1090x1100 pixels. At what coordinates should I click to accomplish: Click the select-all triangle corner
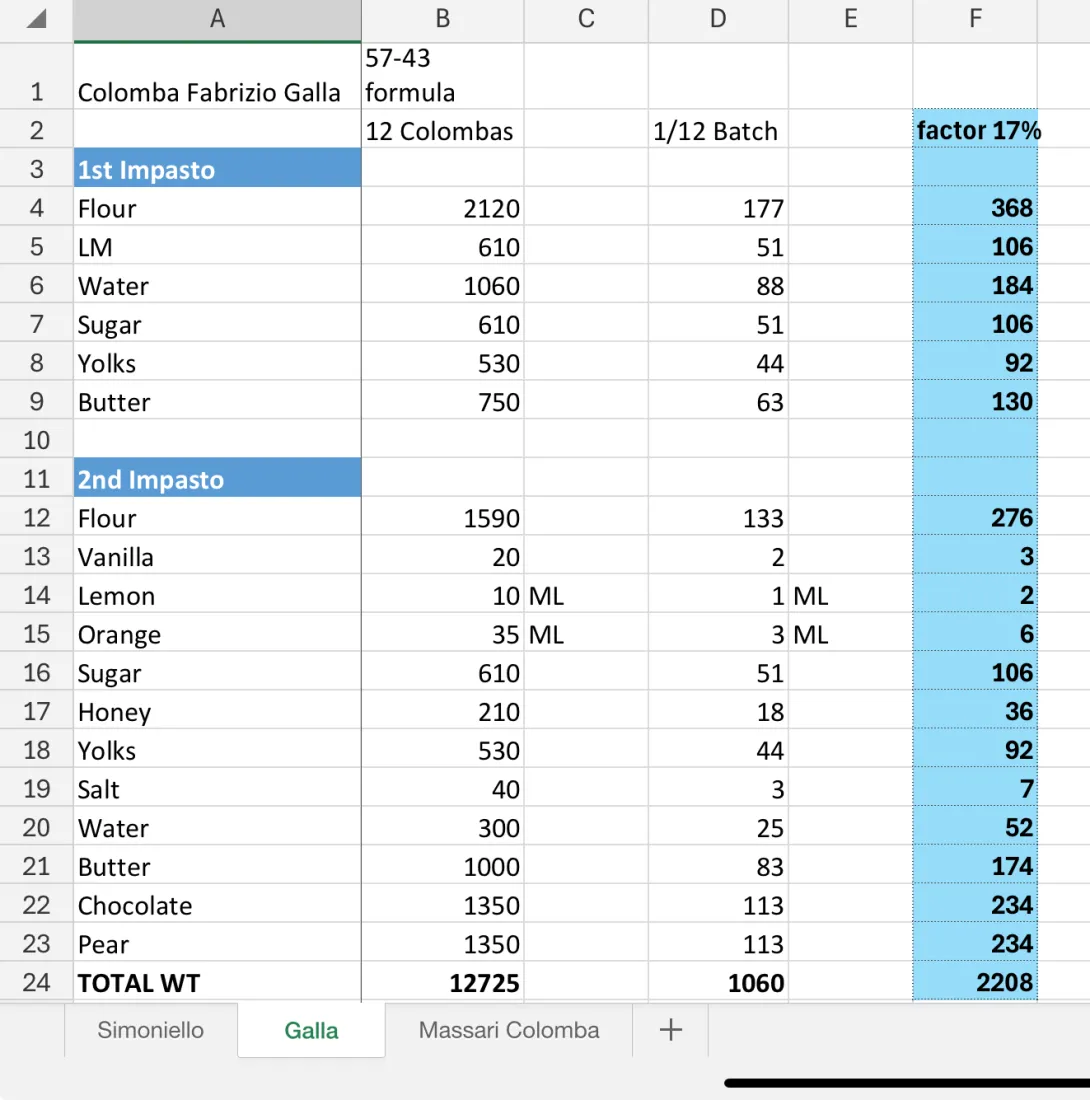pyautogui.click(x=36, y=20)
